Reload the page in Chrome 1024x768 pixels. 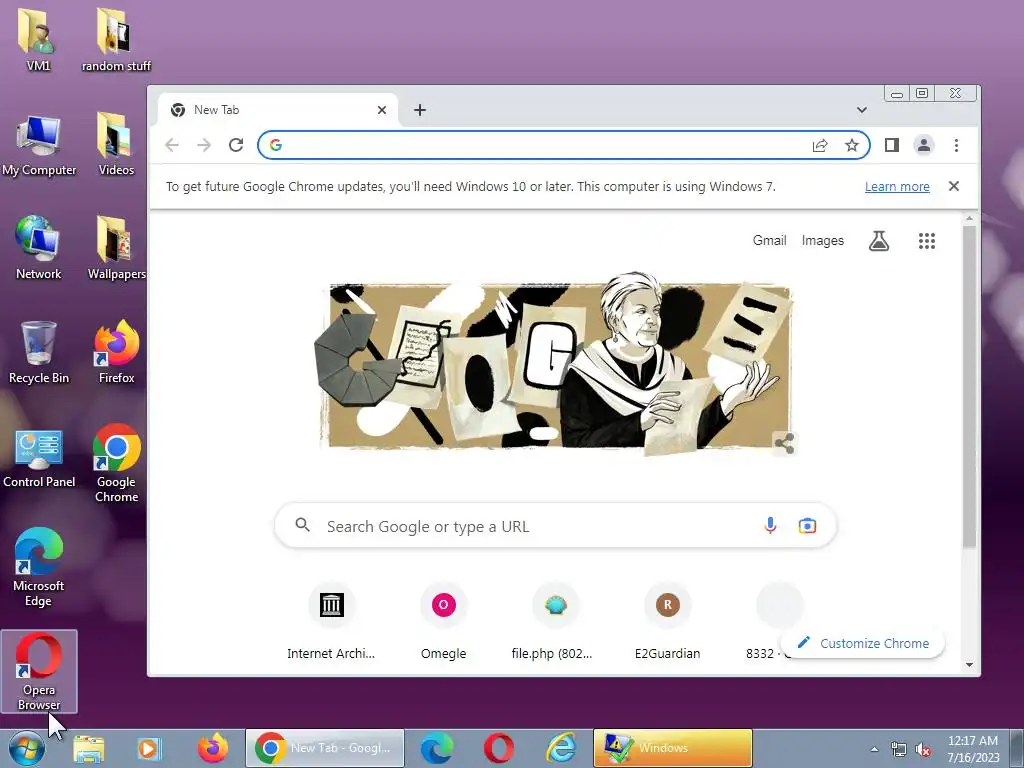coord(236,145)
